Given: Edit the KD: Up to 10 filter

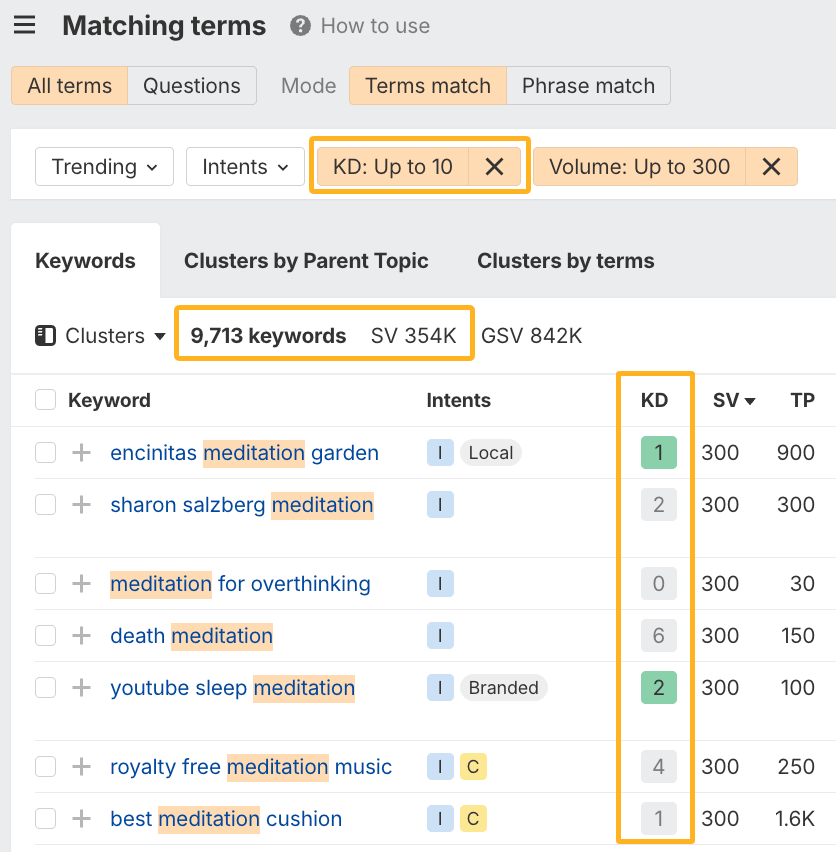Looking at the screenshot, I should (393, 167).
